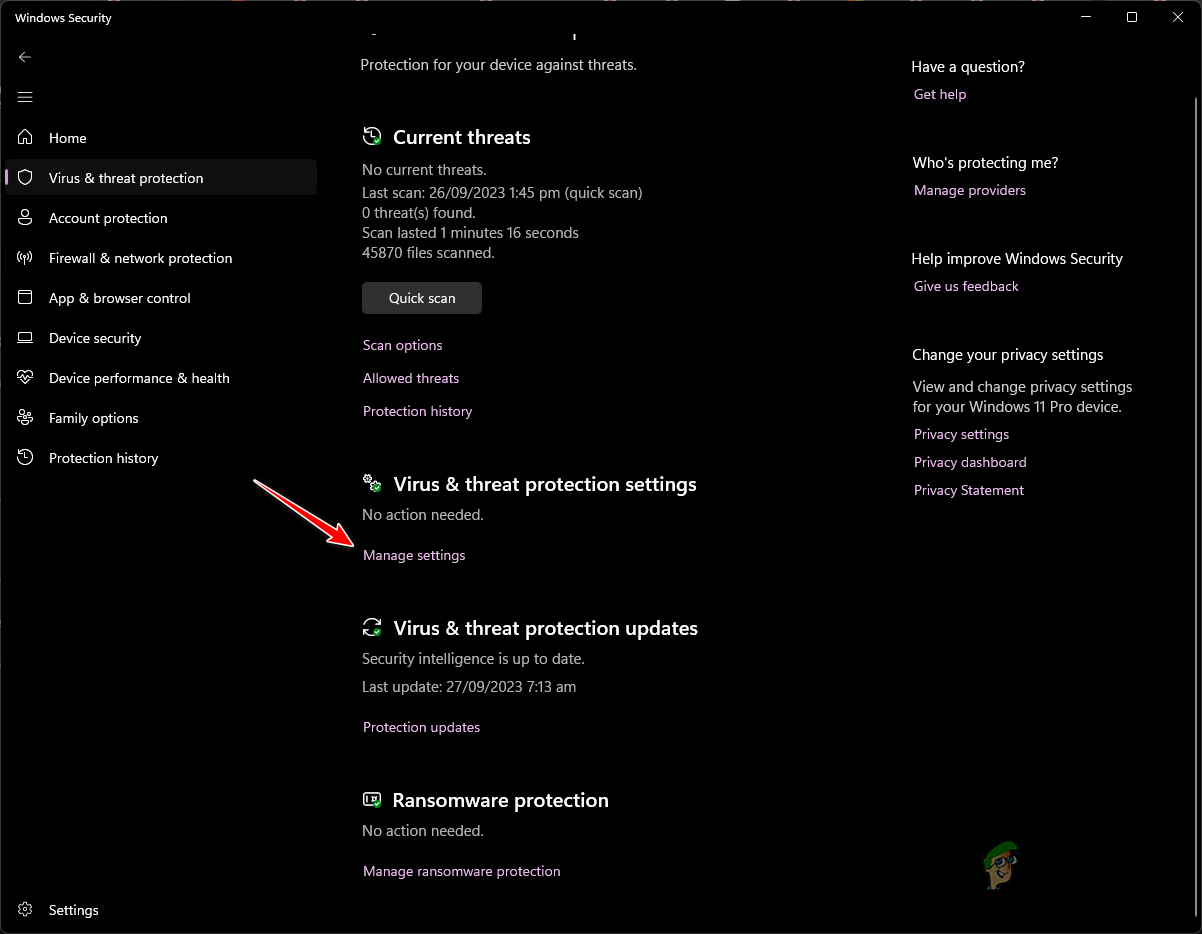Select the Protection history clock icon
The image size is (1202, 934).
point(25,458)
